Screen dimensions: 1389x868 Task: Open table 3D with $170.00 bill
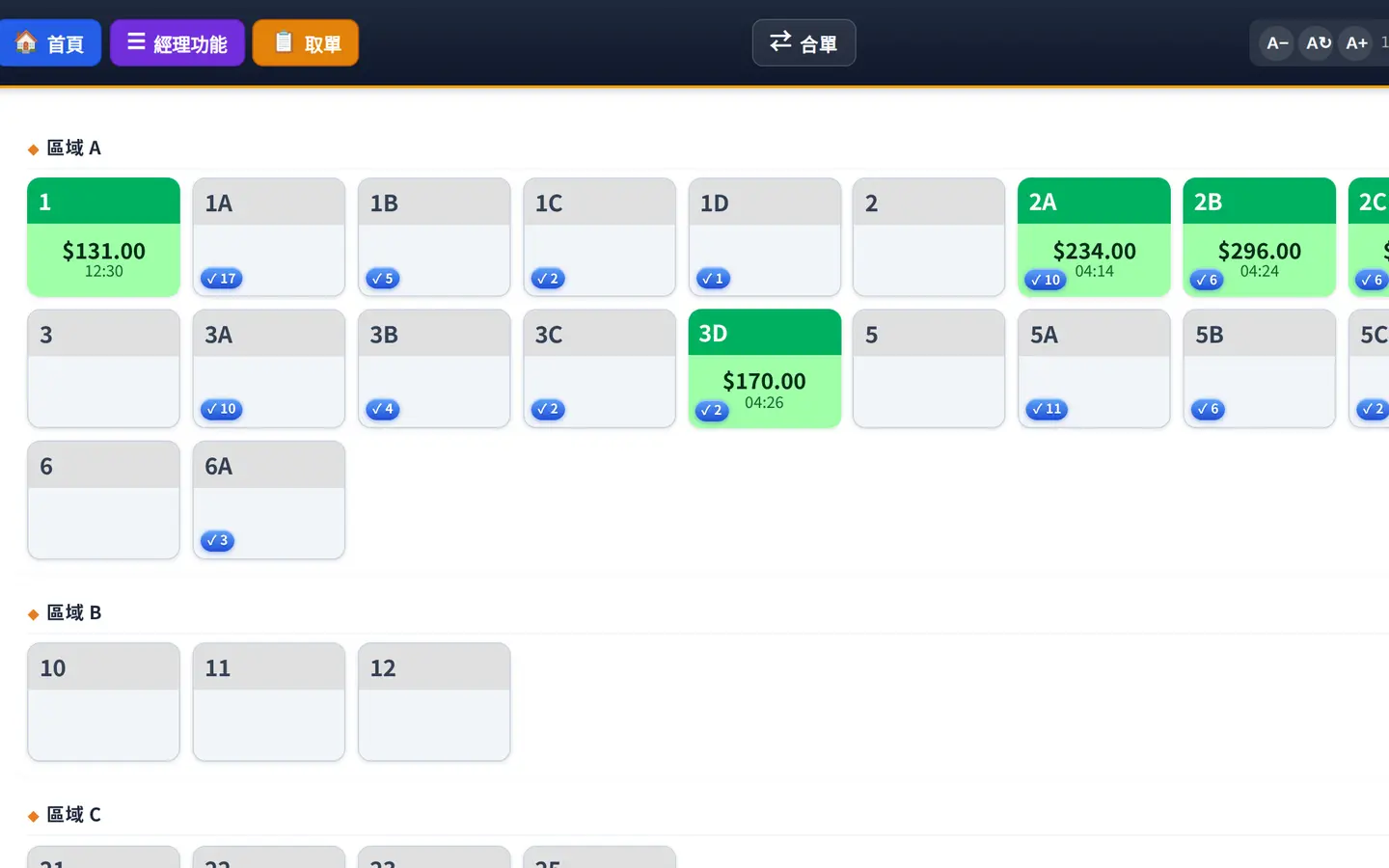(765, 368)
